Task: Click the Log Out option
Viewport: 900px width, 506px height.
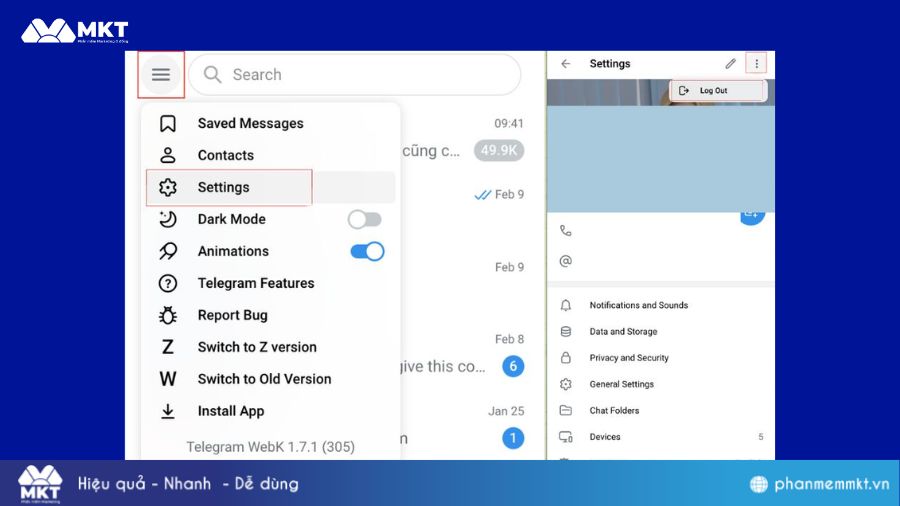Action: (717, 91)
